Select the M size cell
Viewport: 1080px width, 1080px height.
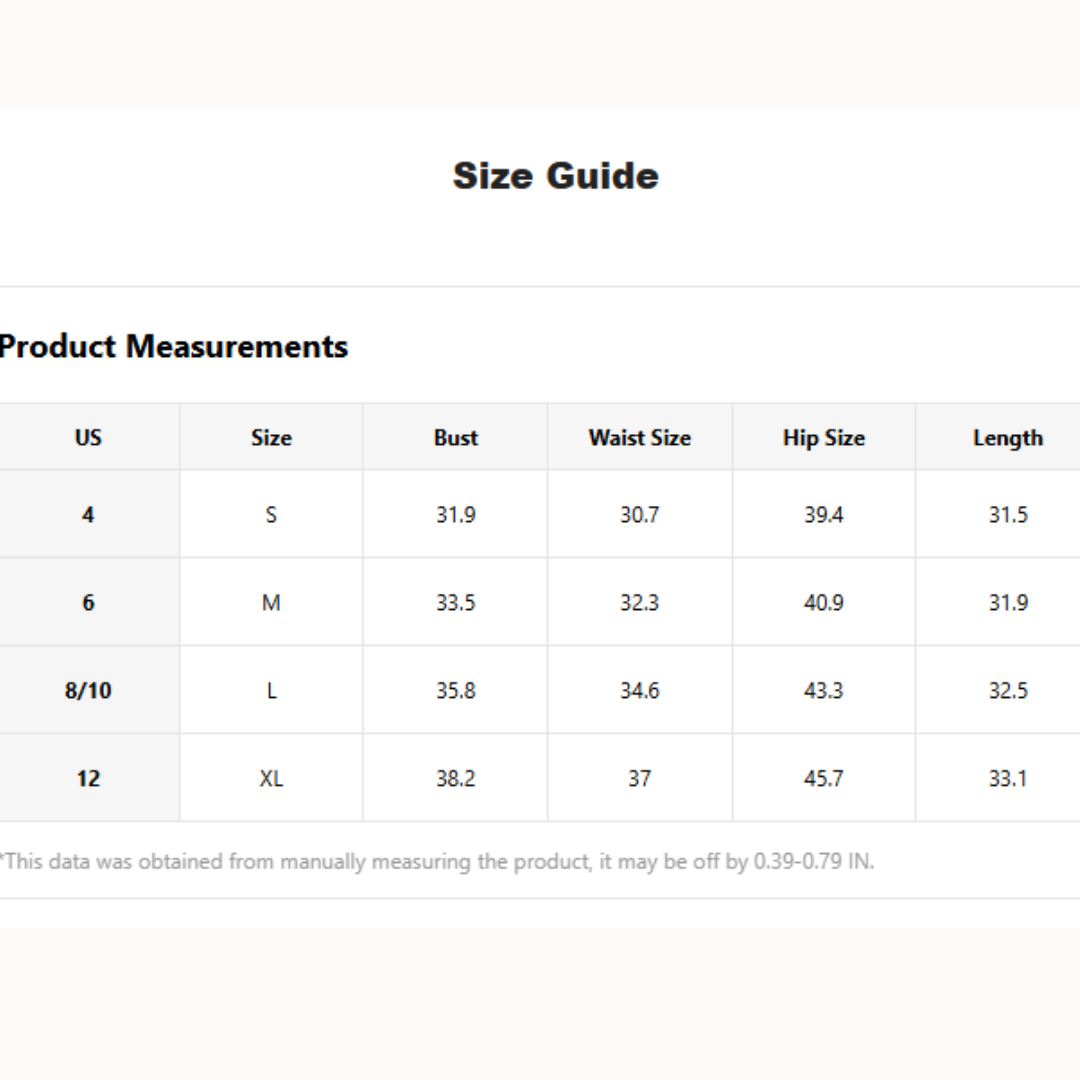pyautogui.click(x=271, y=603)
